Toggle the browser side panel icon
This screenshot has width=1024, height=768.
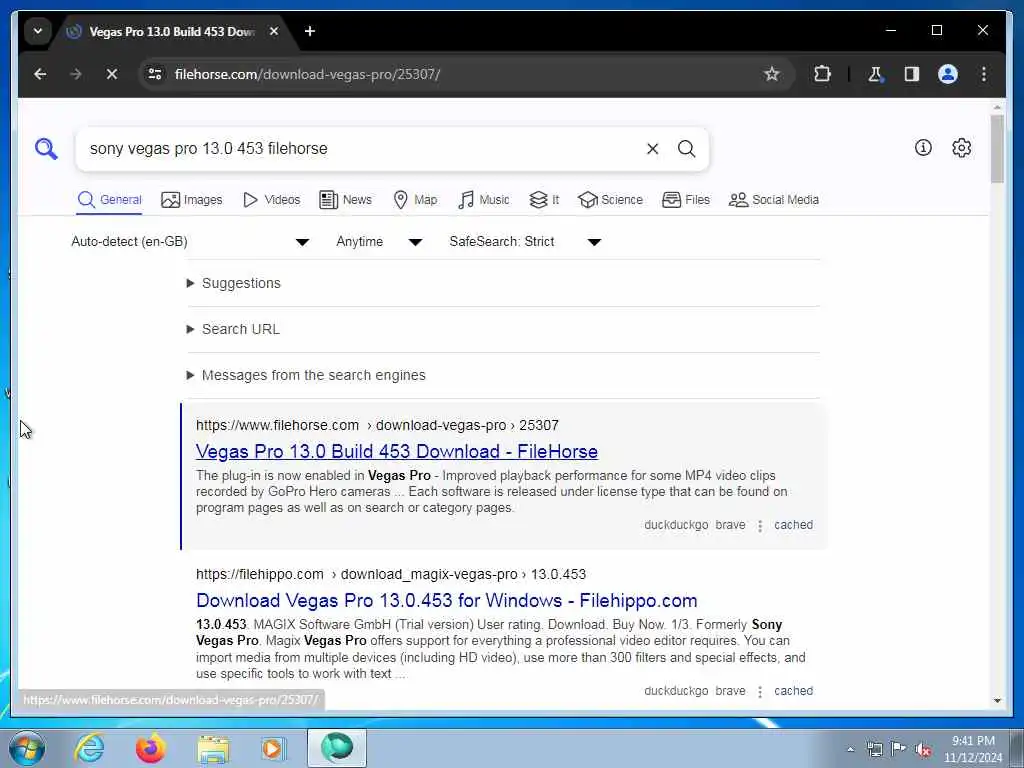pos(912,74)
